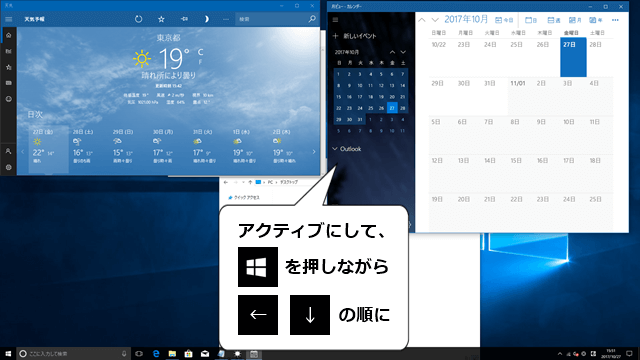Click up arrow in File Explorer window
640x360 pixels.
[250, 182]
